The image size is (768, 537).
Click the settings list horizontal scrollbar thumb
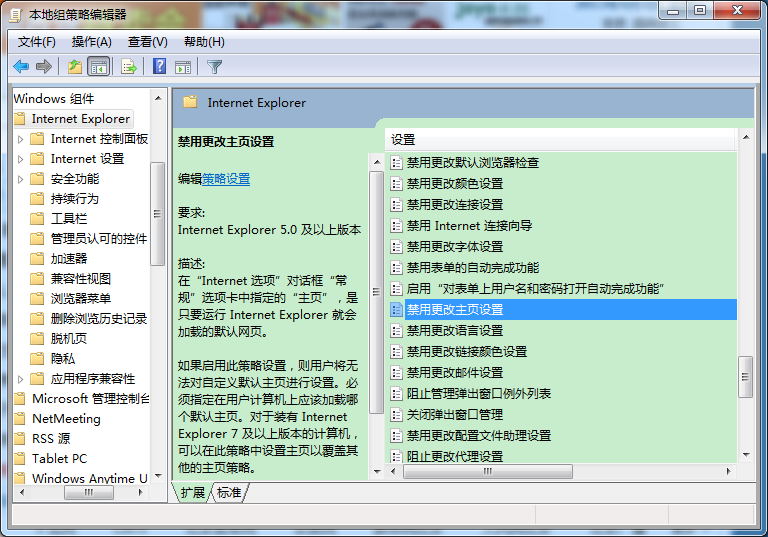487,471
